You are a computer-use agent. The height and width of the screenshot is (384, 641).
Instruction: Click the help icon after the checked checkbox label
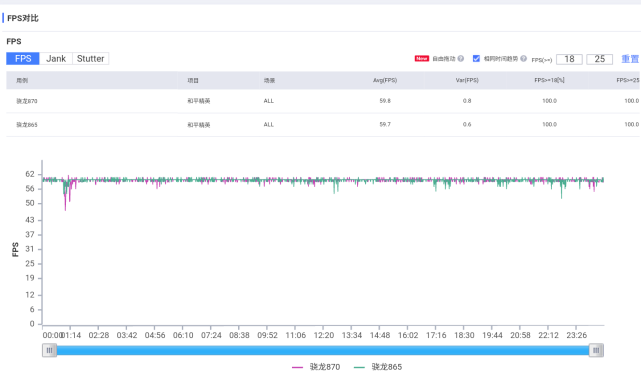523,58
